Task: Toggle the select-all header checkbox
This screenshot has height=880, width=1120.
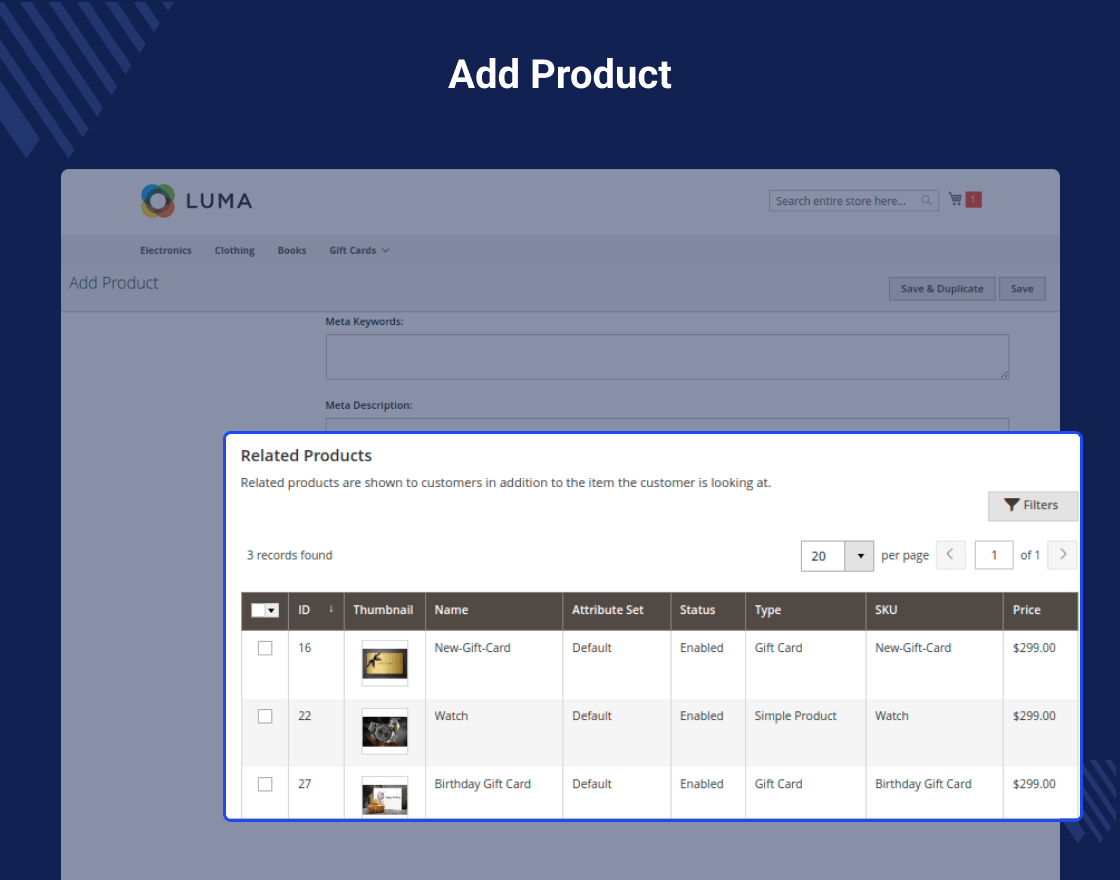Action: [x=258, y=610]
